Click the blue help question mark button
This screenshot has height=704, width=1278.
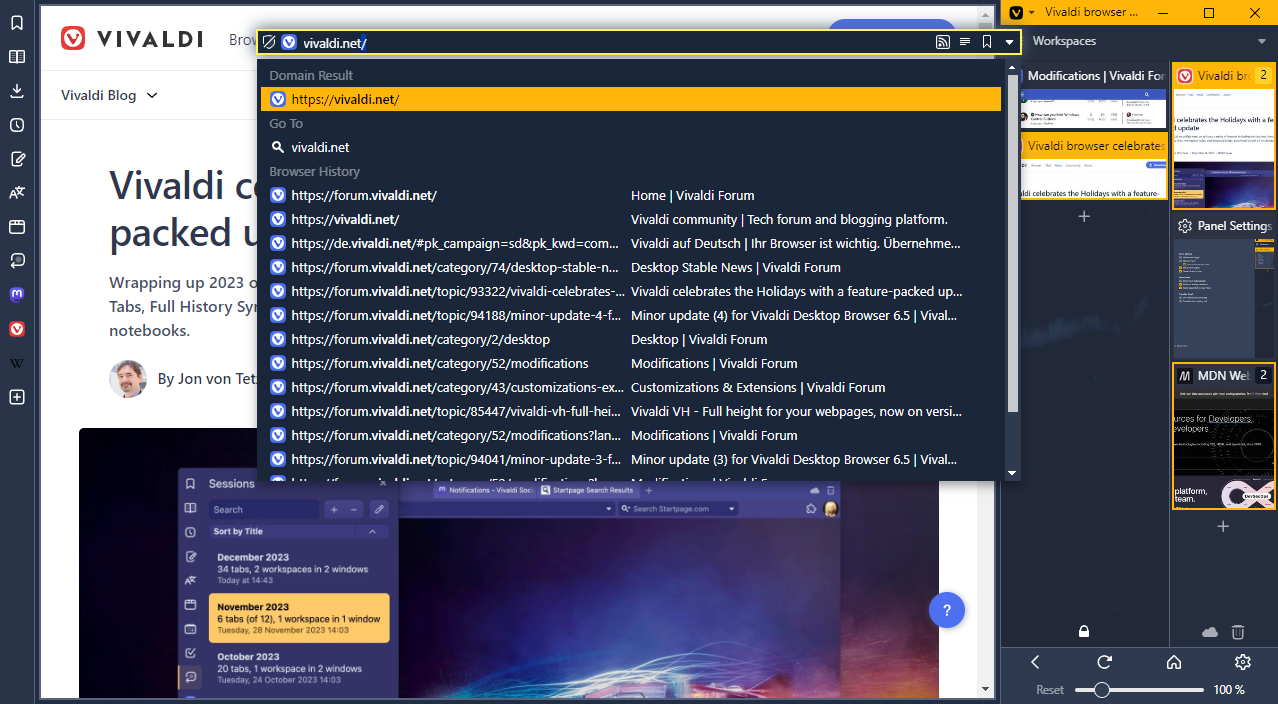pyautogui.click(x=947, y=610)
